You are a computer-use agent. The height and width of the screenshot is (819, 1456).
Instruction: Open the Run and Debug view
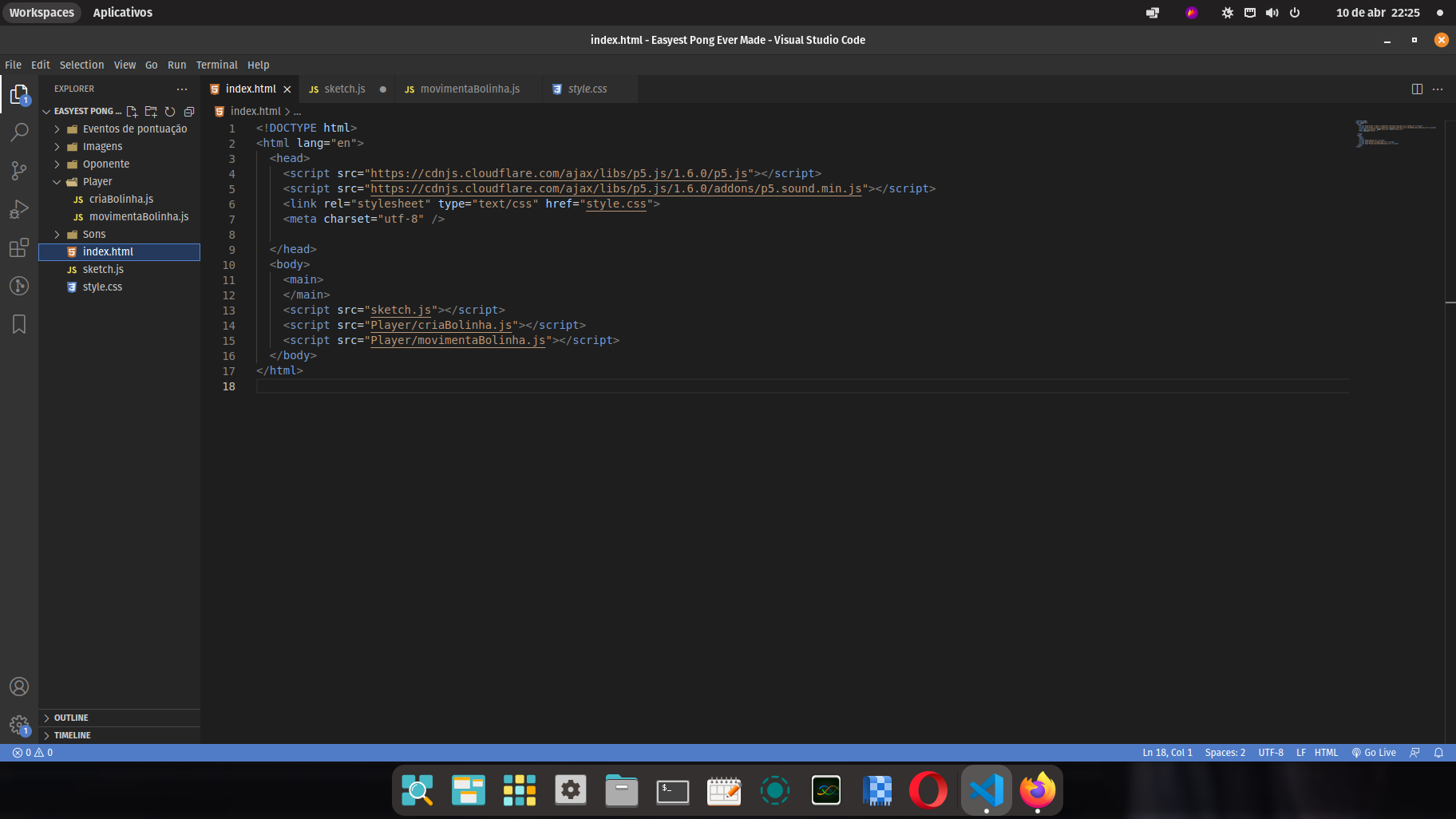(19, 209)
